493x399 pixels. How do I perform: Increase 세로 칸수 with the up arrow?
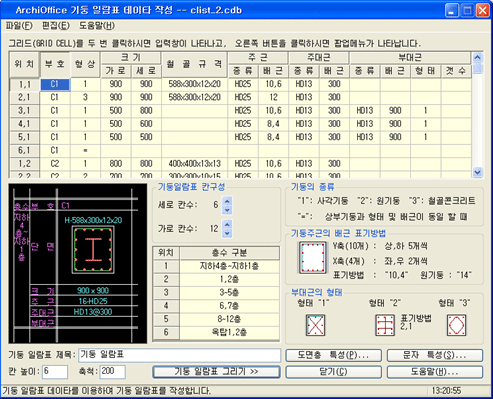point(227,201)
